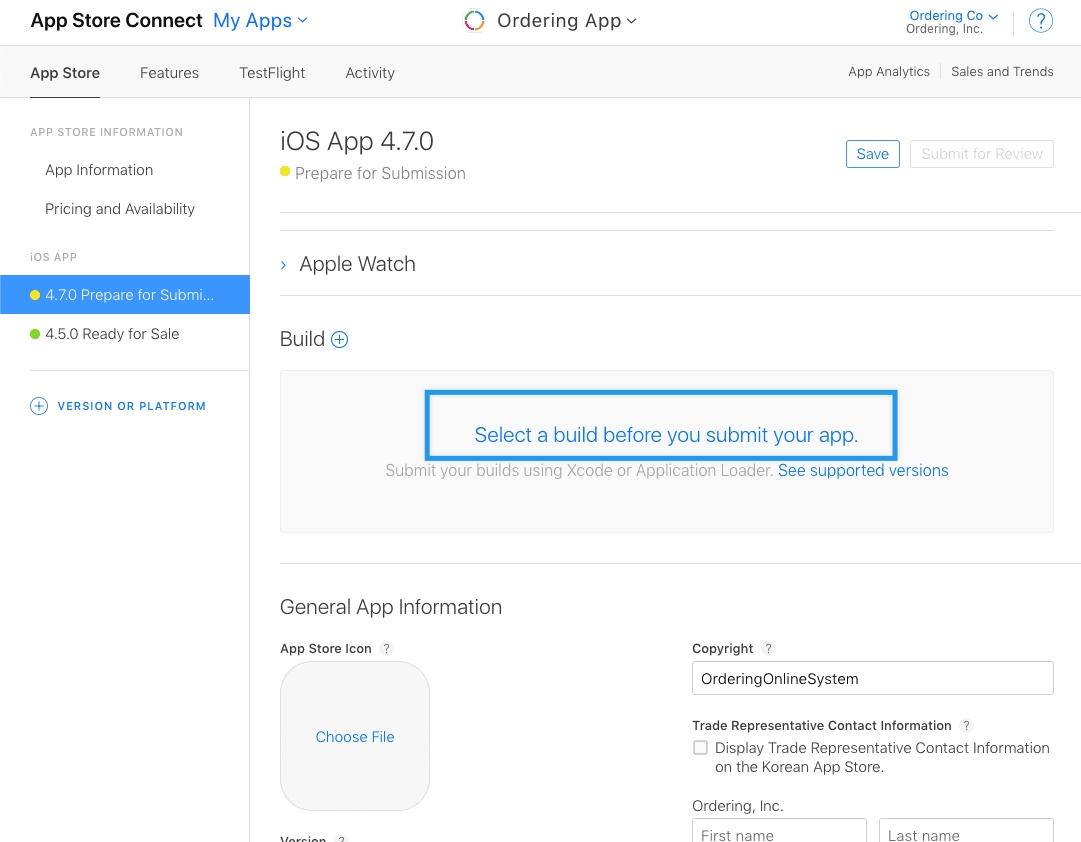Click the Last name input field
Viewport: 1081px width, 842px height.
966,832
